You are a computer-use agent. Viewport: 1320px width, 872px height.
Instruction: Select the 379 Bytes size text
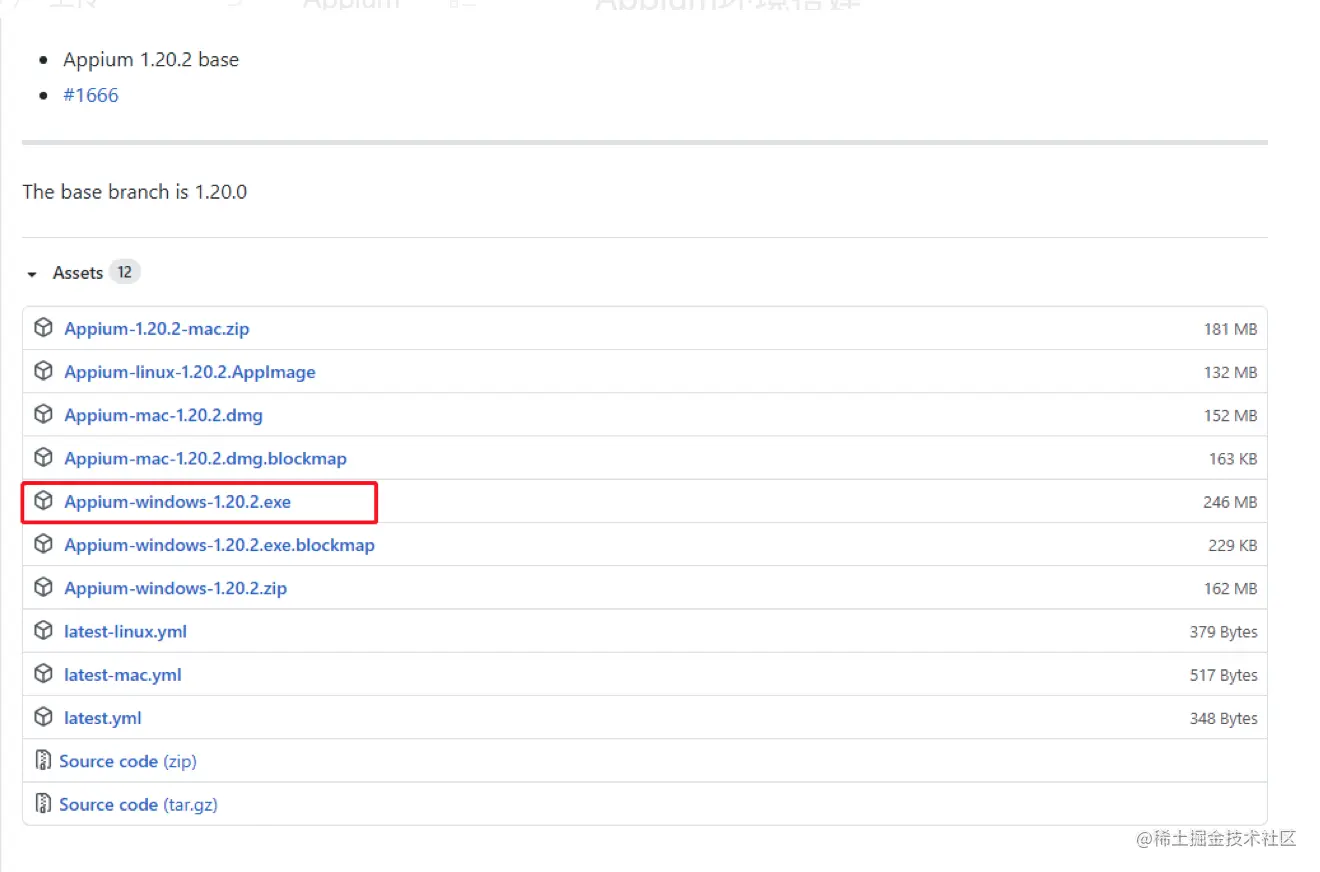click(x=1224, y=632)
